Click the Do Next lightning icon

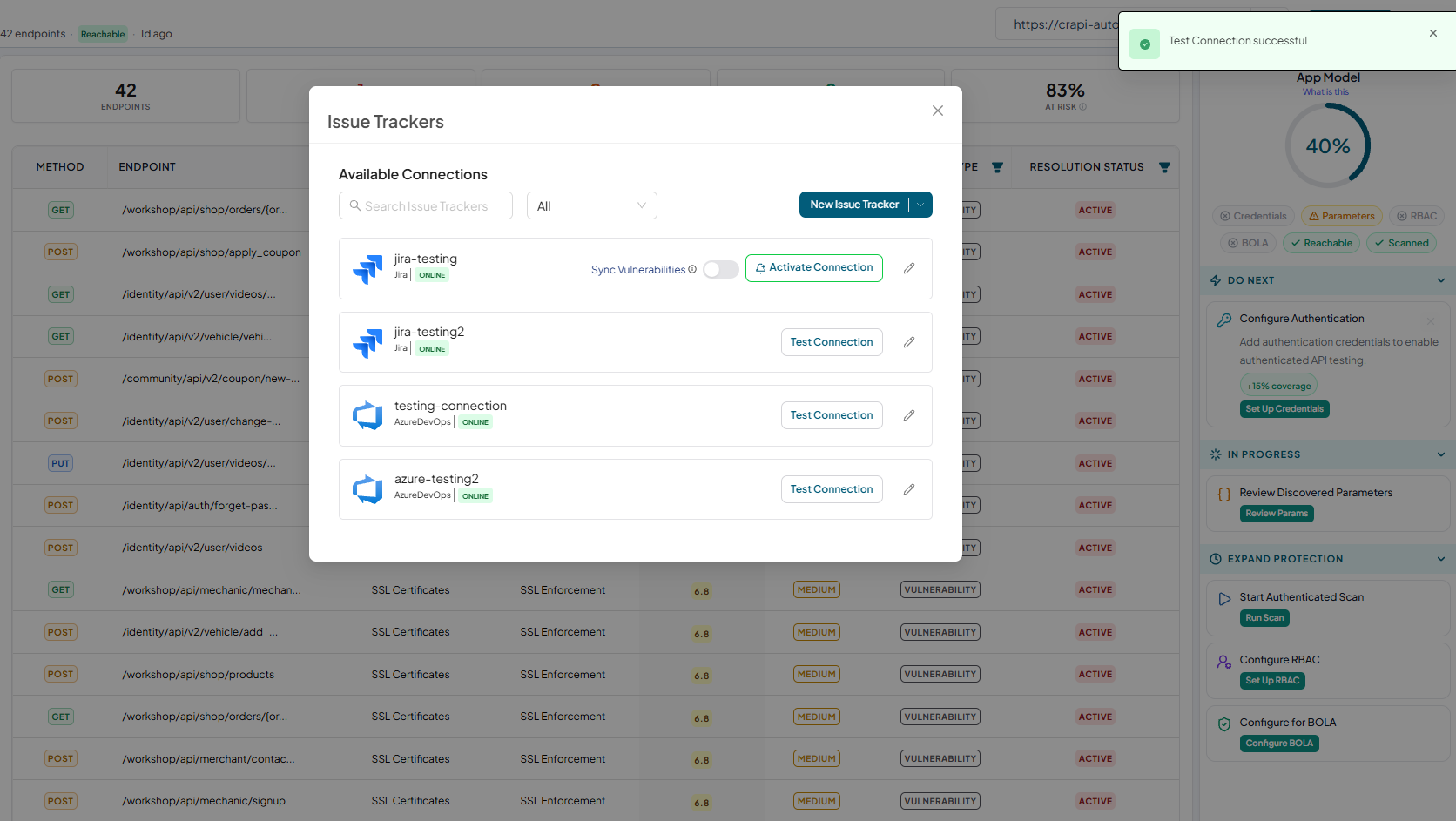pos(1216,280)
